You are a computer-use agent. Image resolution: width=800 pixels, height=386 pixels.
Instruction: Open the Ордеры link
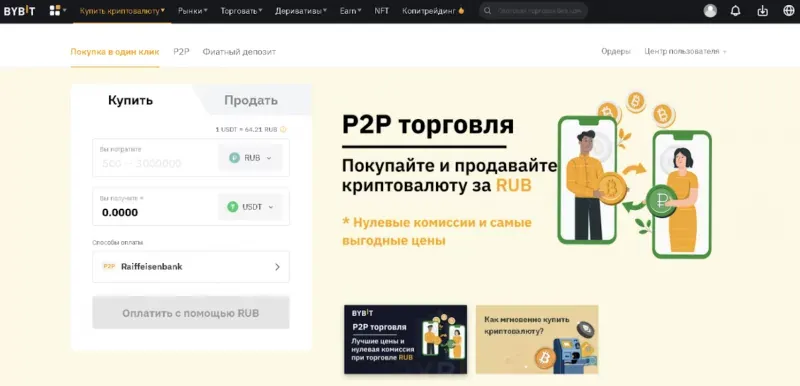click(616, 52)
